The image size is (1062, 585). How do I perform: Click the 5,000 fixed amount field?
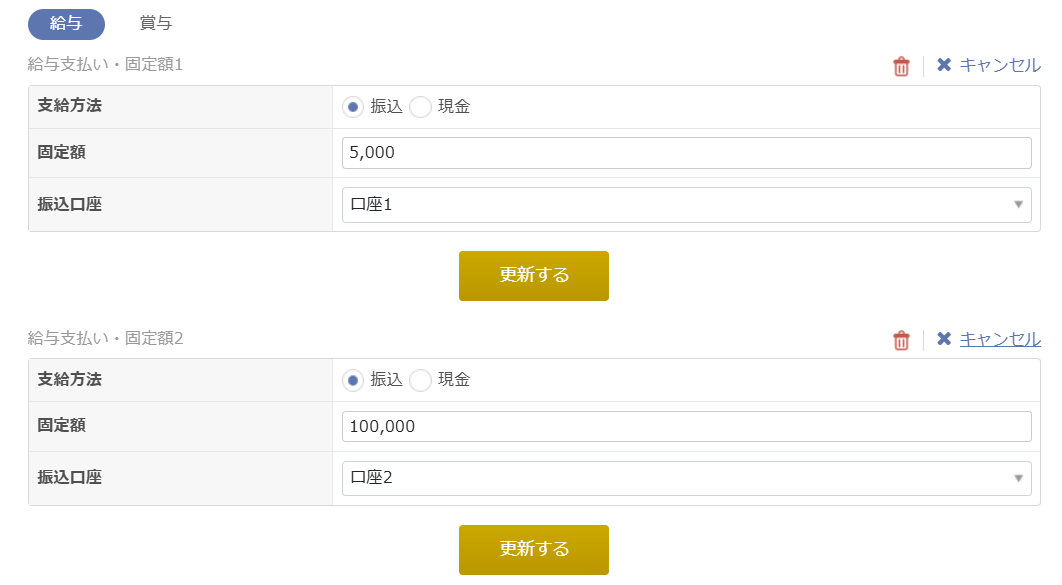(685, 153)
